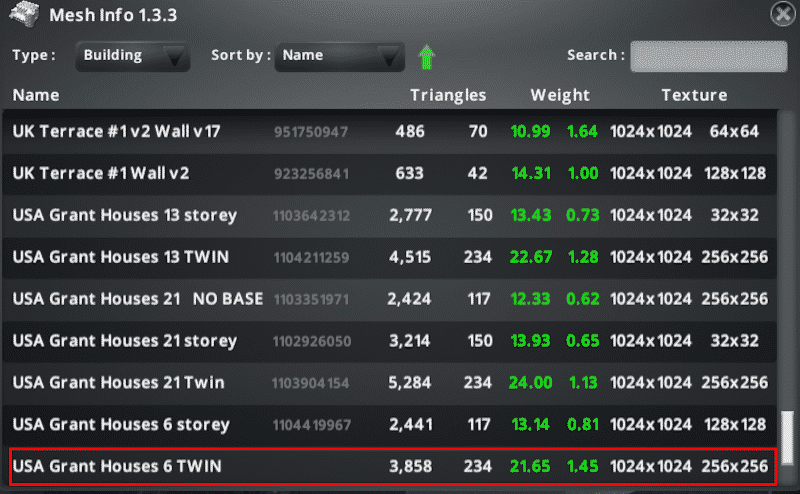The width and height of the screenshot is (800, 494).
Task: Select USA Grant Houses 13 TWIN row
Action: [390, 257]
